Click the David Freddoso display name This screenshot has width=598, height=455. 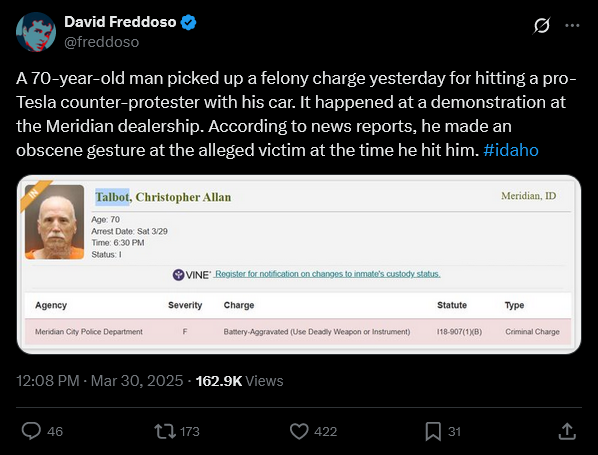[120, 22]
